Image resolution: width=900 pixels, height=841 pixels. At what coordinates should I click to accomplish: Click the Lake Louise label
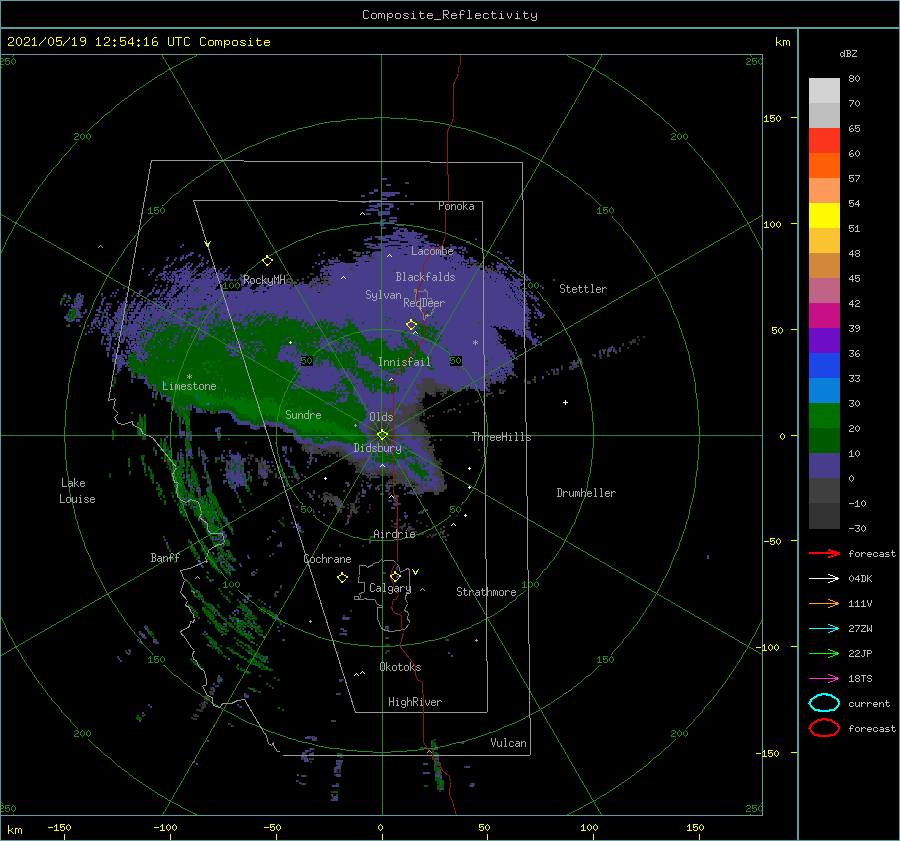(77, 491)
